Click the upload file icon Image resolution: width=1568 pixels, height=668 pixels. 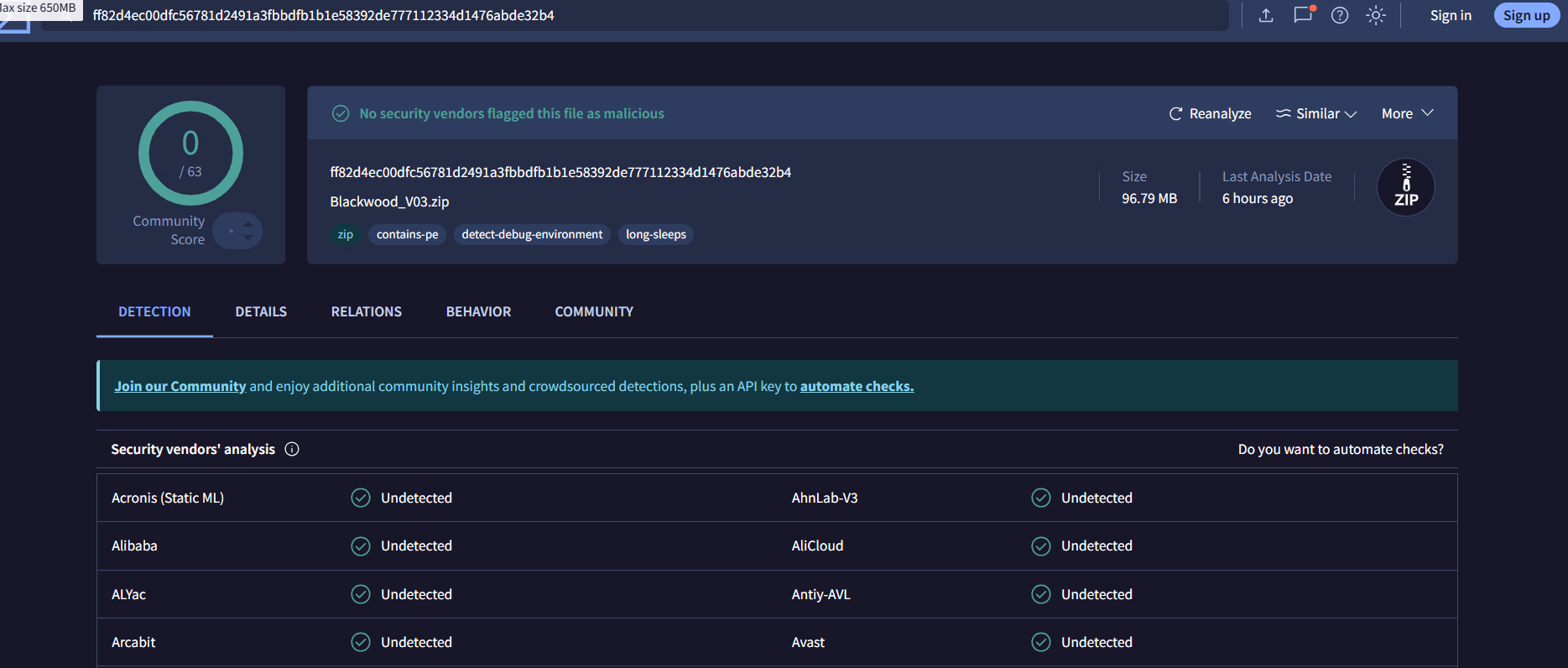pos(1266,15)
